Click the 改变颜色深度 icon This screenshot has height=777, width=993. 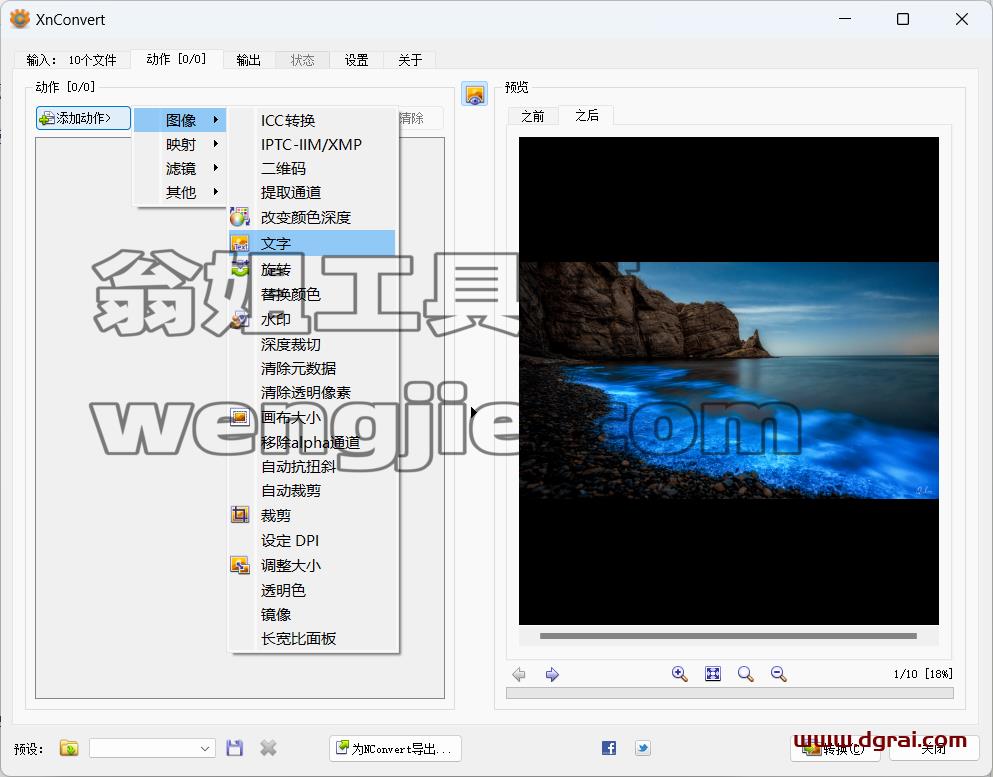click(239, 217)
